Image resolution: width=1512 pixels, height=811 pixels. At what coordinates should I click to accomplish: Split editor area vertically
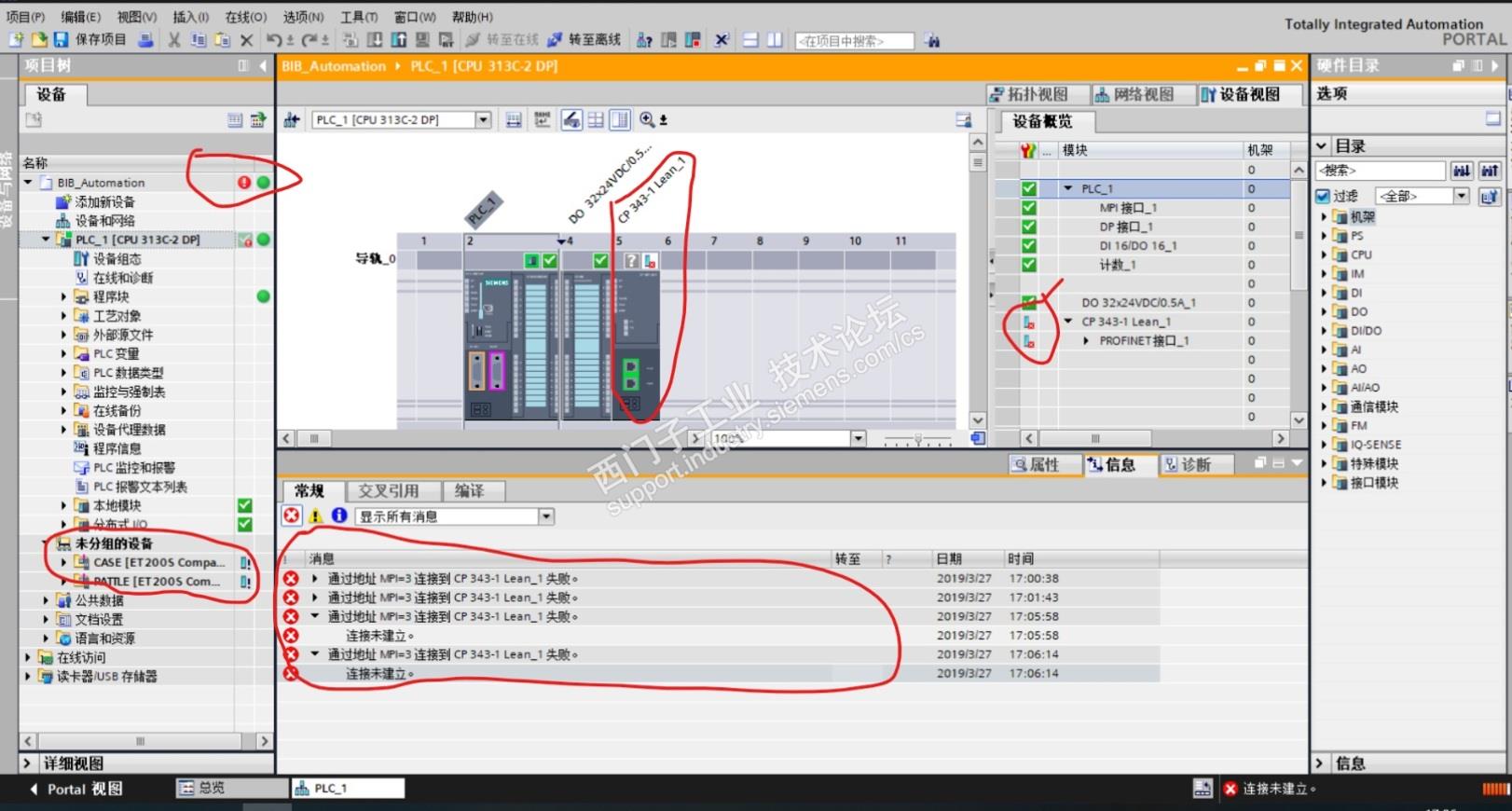[775, 40]
